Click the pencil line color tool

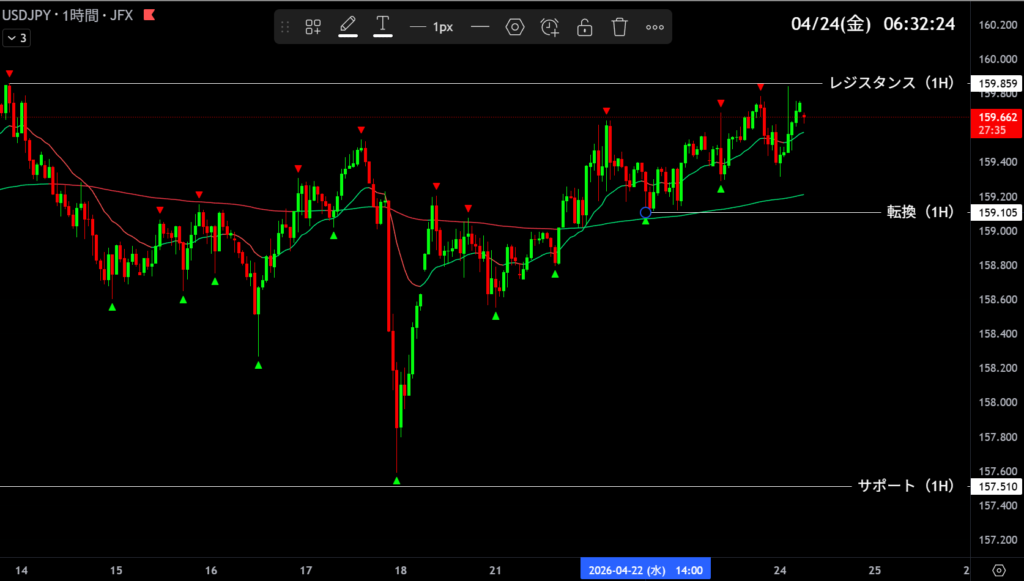[348, 27]
